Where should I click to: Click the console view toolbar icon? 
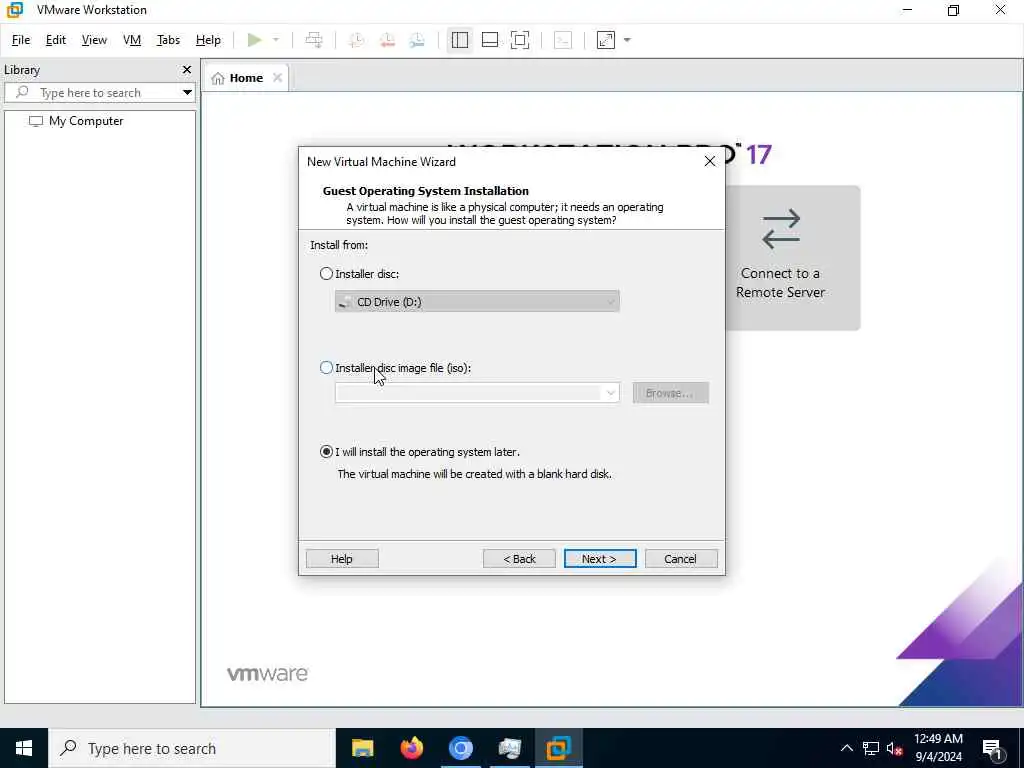(563, 40)
